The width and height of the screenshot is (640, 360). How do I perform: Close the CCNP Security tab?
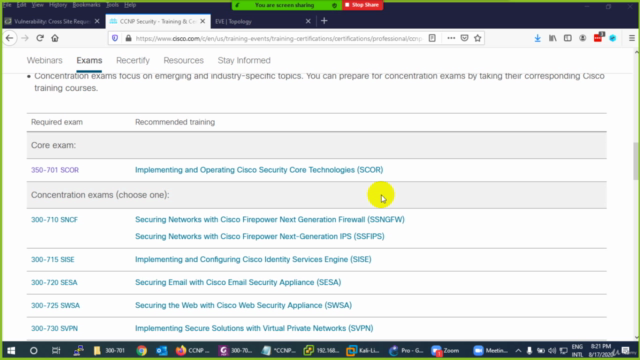pos(203,21)
